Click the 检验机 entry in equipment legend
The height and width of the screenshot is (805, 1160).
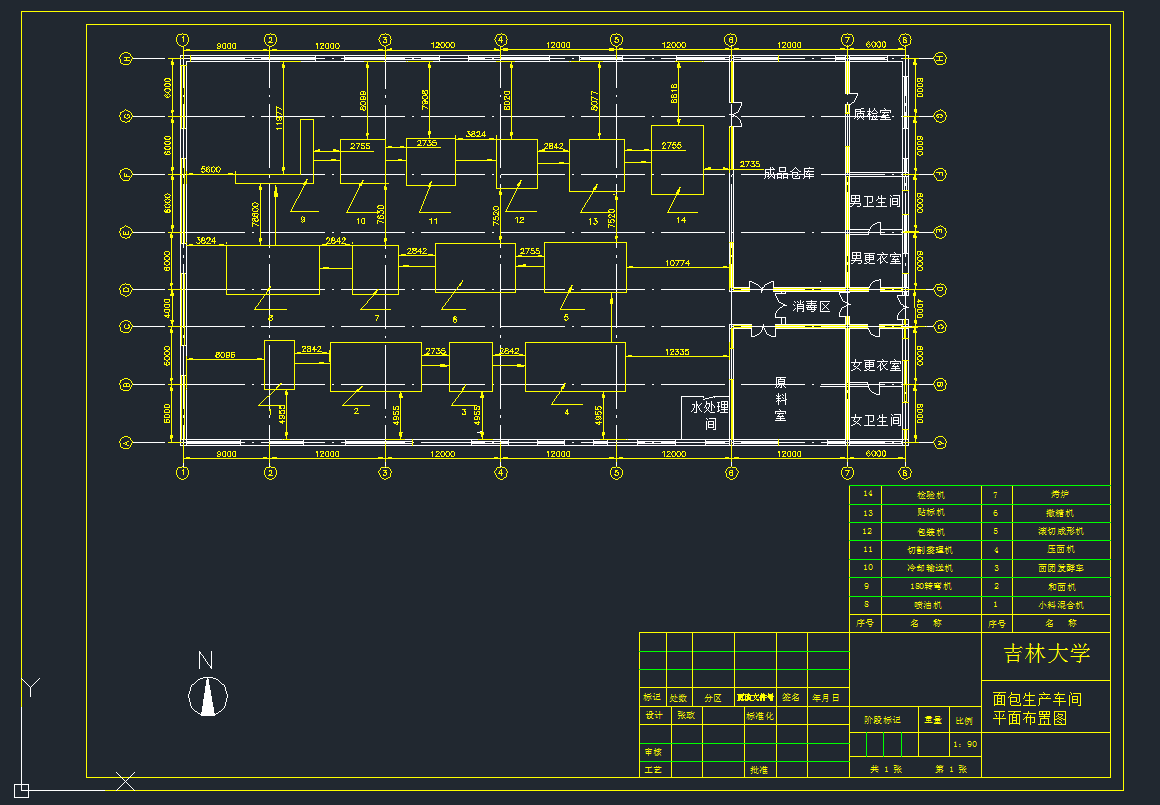(930, 495)
